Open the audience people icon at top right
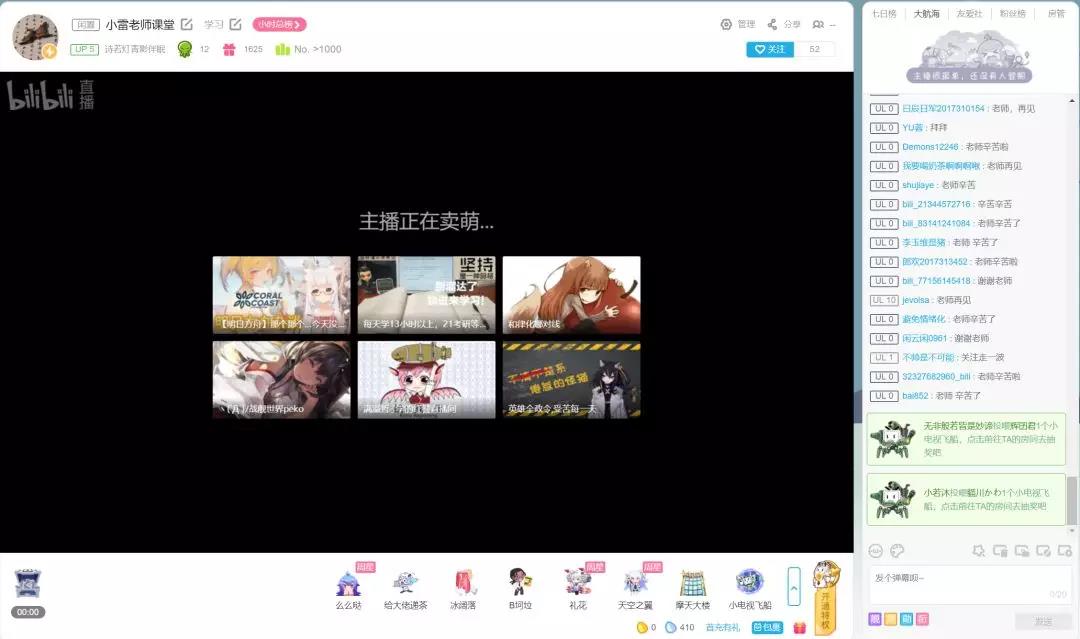This screenshot has width=1080, height=639. pos(818,24)
